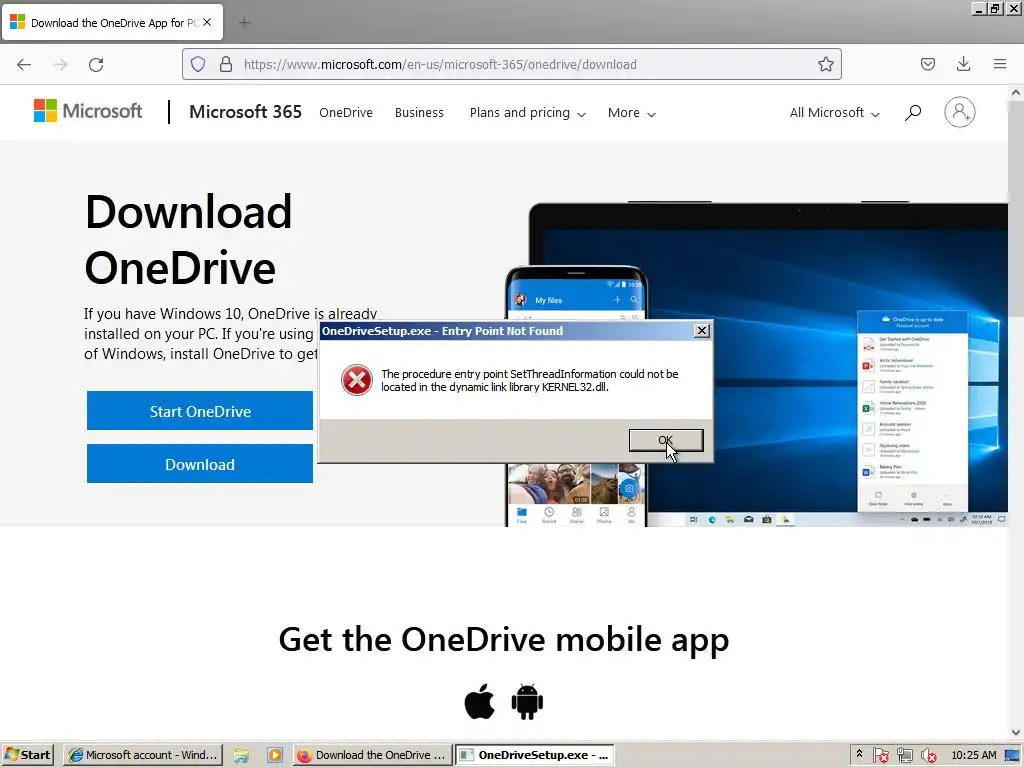Close the Download the OneDrive App tab
The width and height of the screenshot is (1024, 768).
[207, 22]
